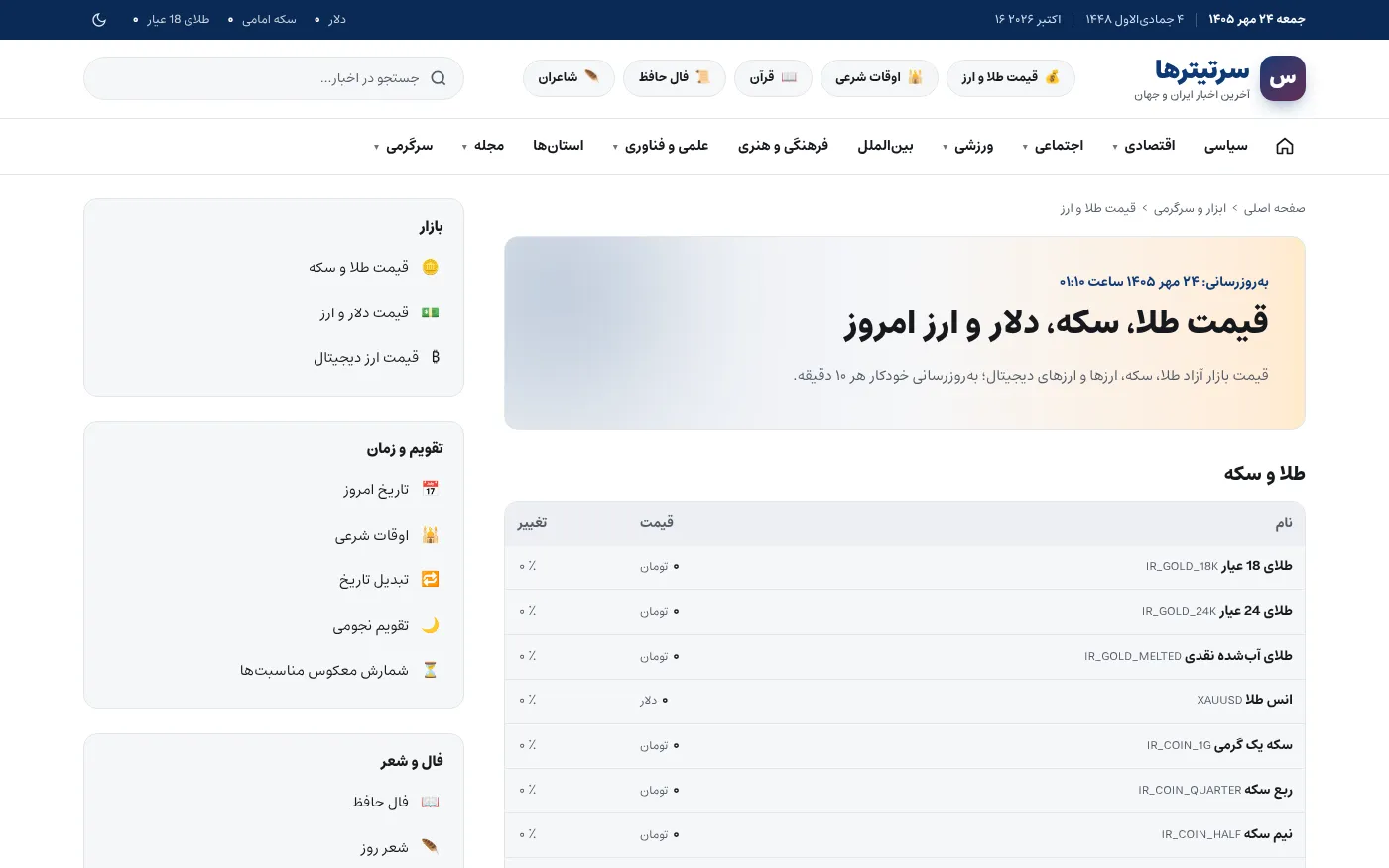Click the book icon beside sidebar فال حافظ
Viewport: 1389px width, 868px height.
click(x=431, y=802)
